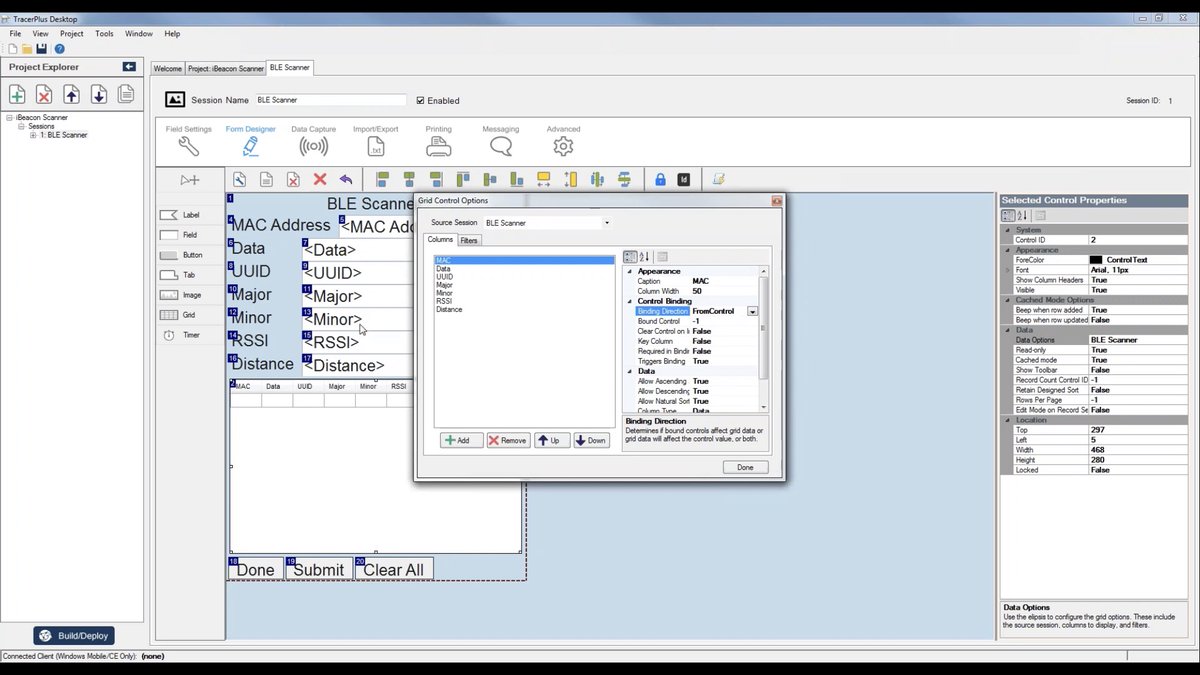Open help via the blue question mark icon
Screen dimensions: 1200x675
59,48
